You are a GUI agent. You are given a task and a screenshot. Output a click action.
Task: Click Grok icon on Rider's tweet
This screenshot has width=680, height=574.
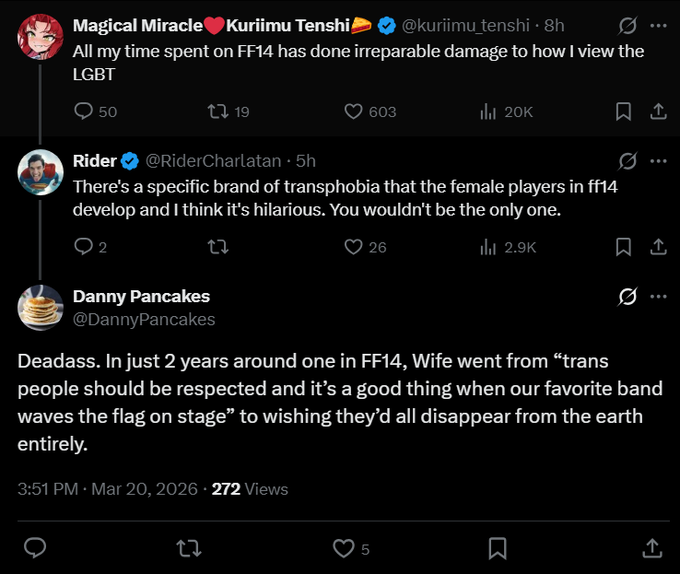628,160
